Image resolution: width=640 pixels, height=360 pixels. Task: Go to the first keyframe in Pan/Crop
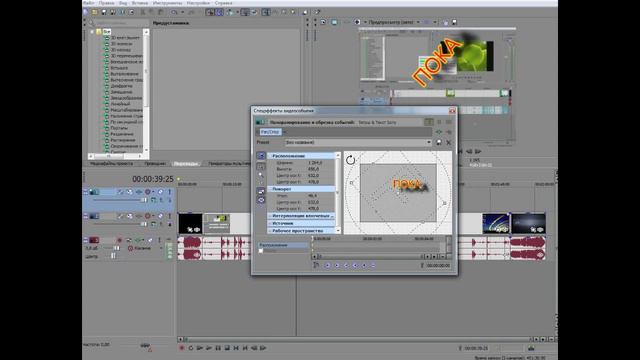(327, 265)
